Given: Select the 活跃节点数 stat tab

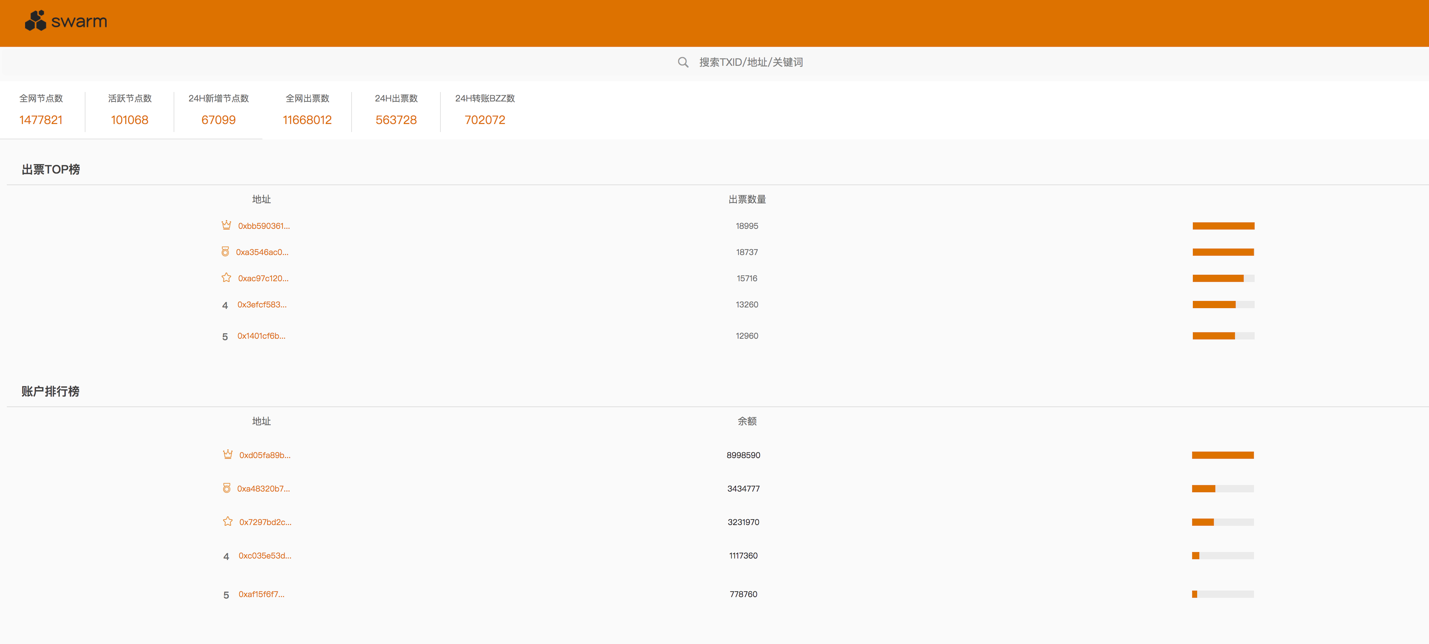Looking at the screenshot, I should (x=130, y=110).
